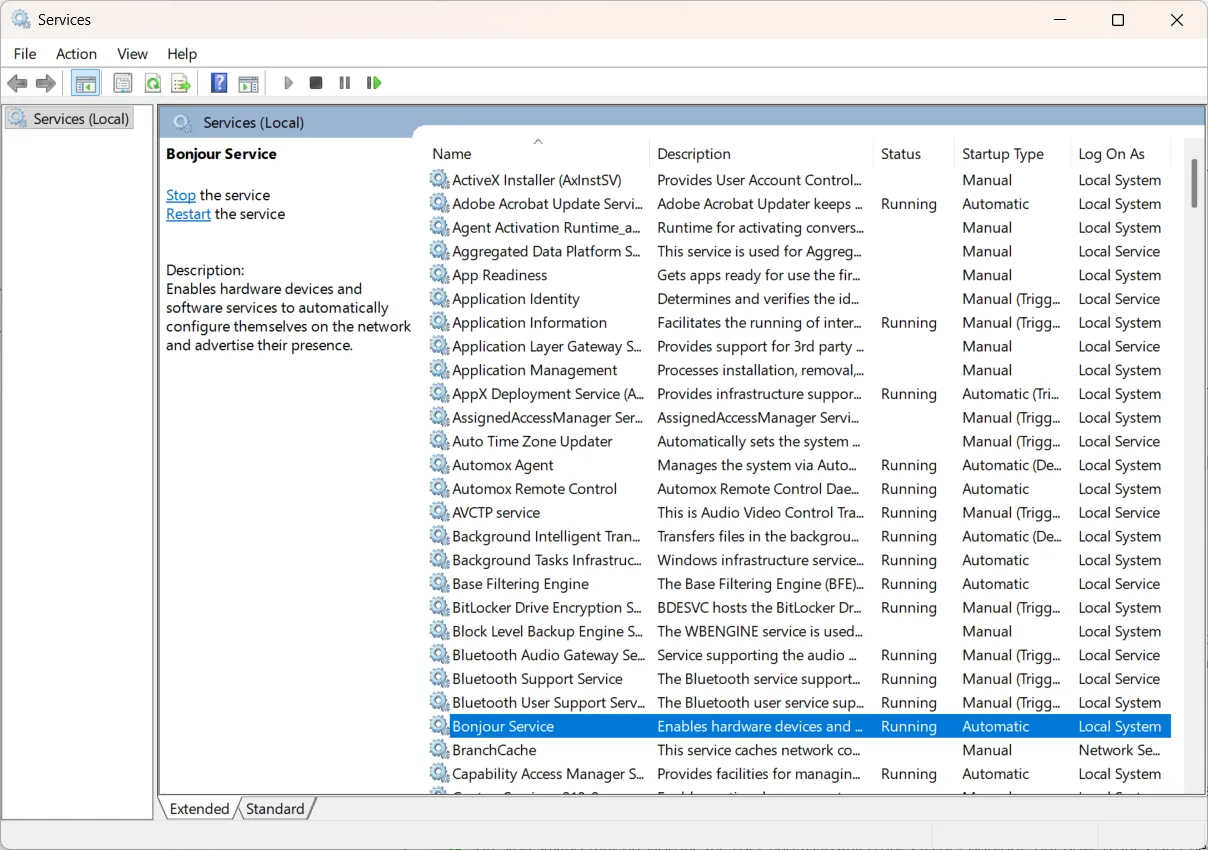This screenshot has width=1208, height=850.
Task: Click gear icon beside Application Identity
Action: tap(439, 298)
